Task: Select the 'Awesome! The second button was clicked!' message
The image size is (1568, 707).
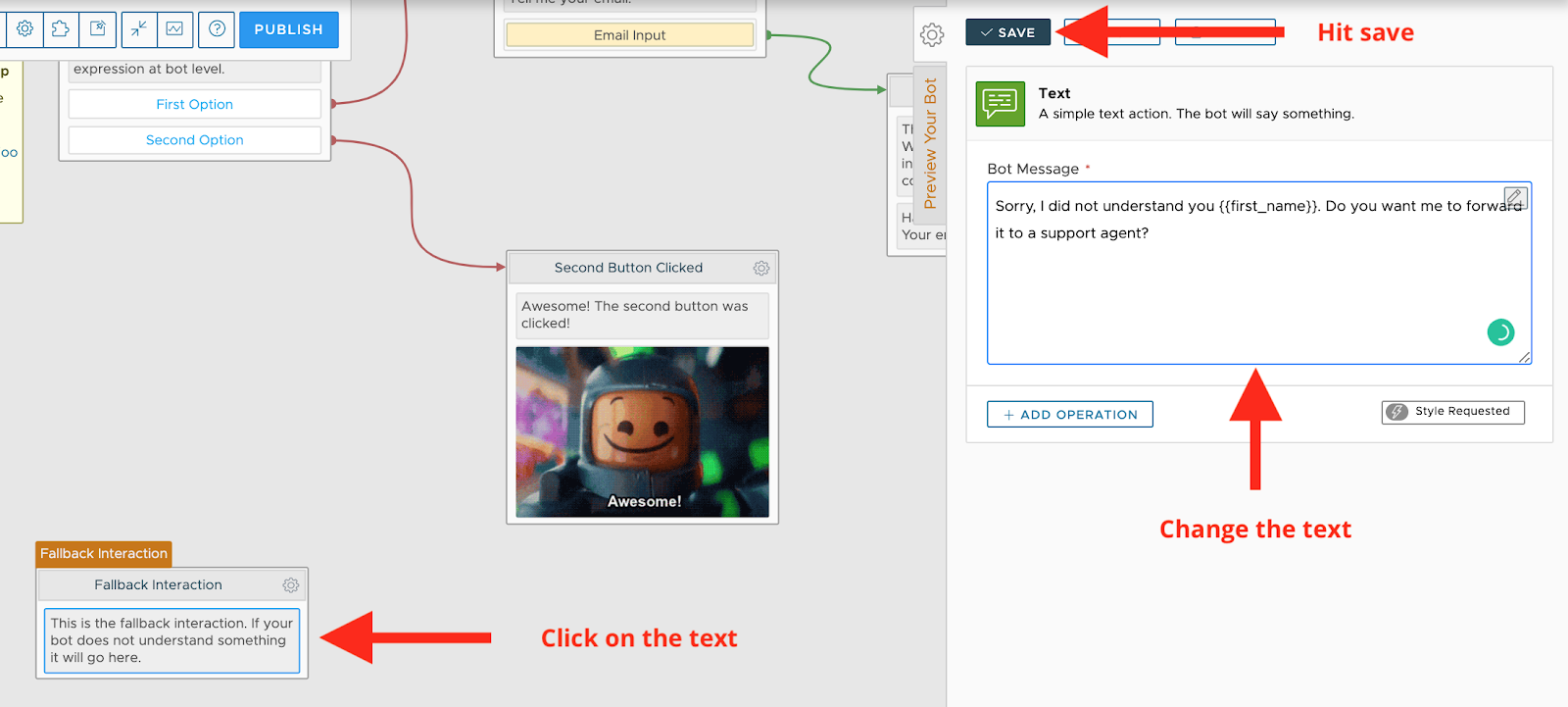Action: (x=642, y=315)
